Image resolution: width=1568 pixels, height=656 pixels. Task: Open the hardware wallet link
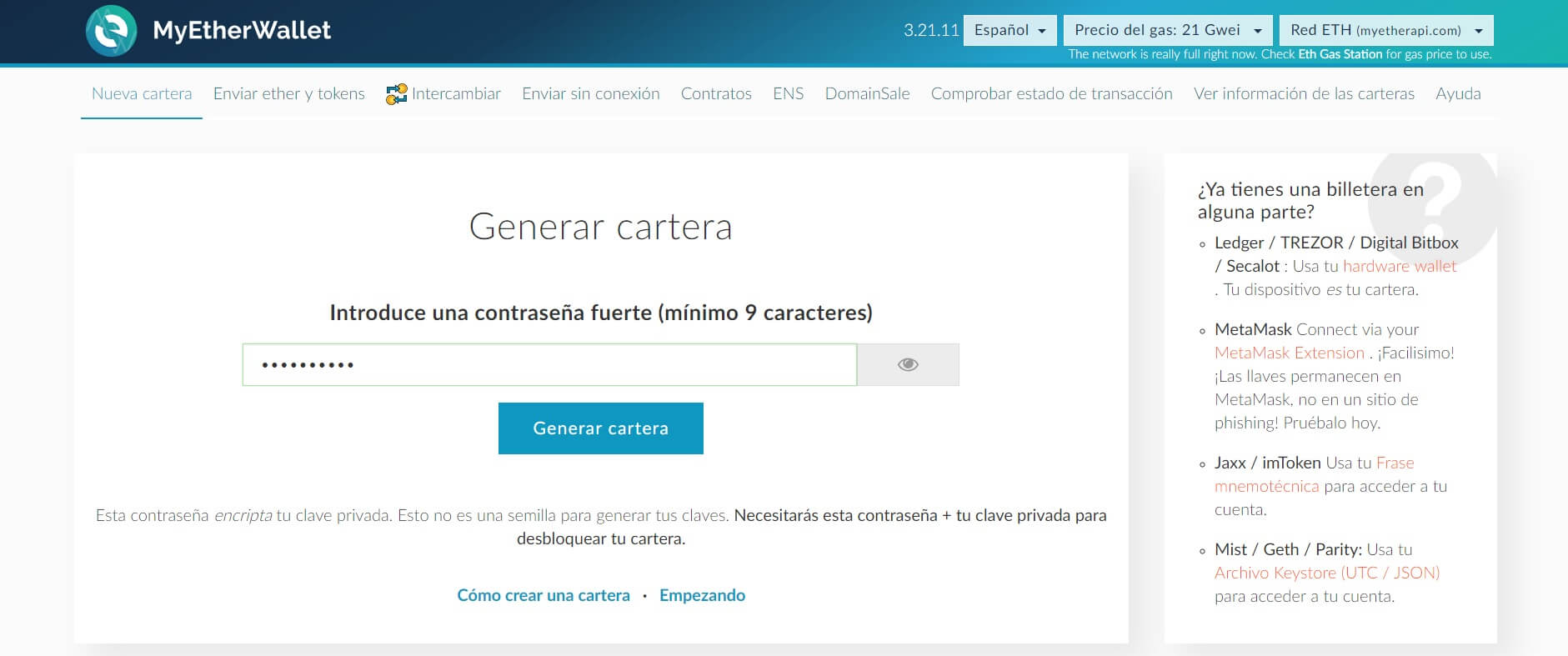[x=1400, y=266]
